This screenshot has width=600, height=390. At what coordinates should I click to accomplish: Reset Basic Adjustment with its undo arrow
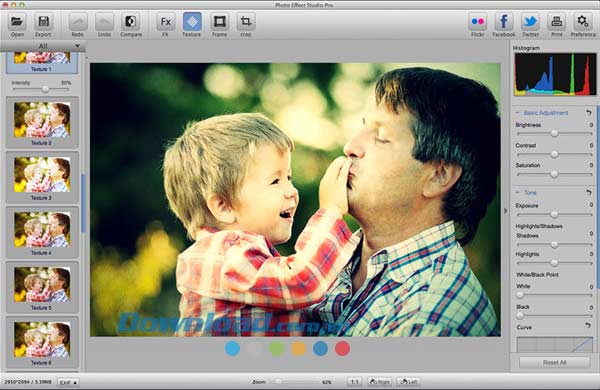tap(589, 113)
